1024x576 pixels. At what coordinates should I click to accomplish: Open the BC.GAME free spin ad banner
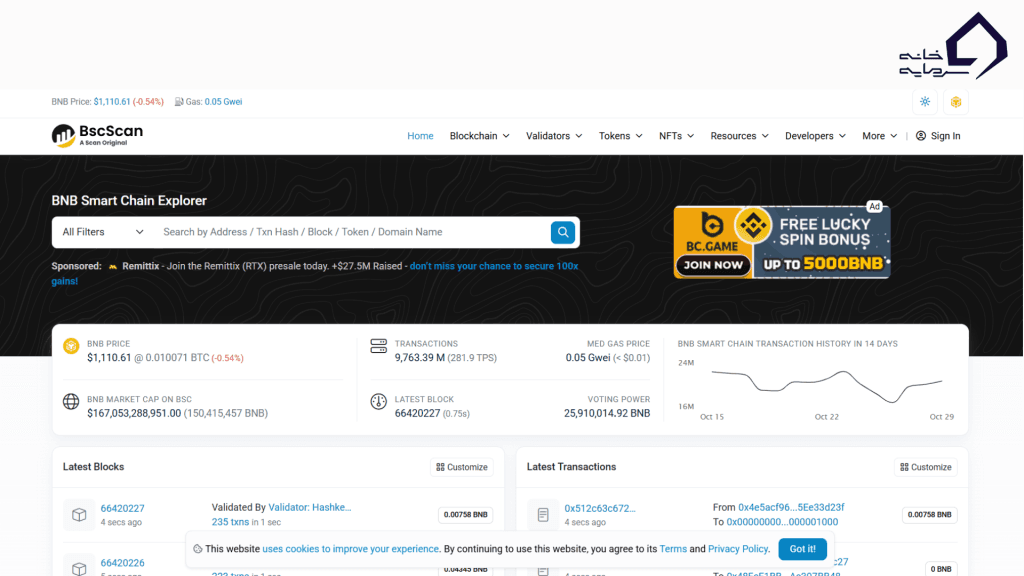coord(781,241)
